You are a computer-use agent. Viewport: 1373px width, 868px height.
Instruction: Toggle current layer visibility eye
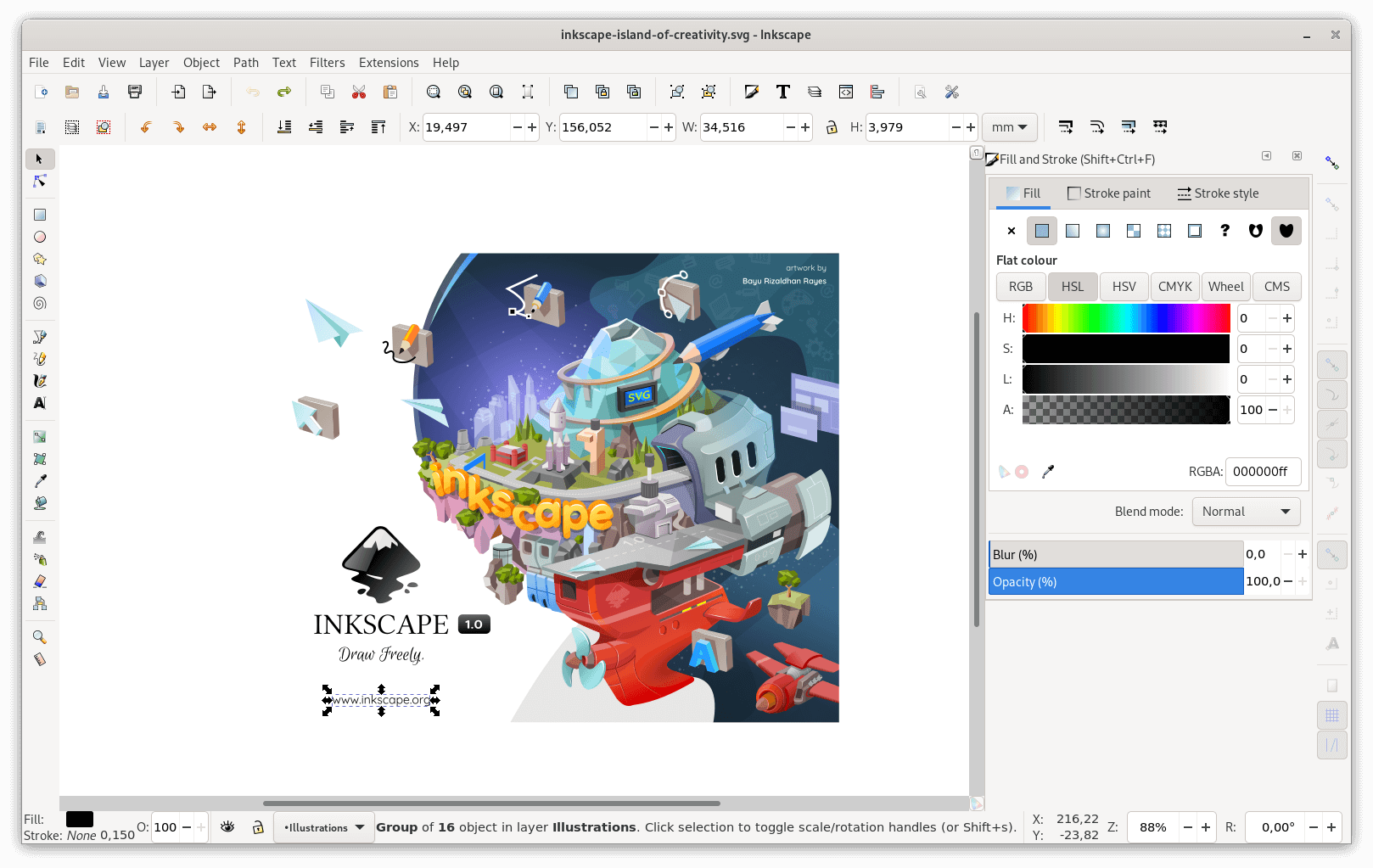(227, 826)
